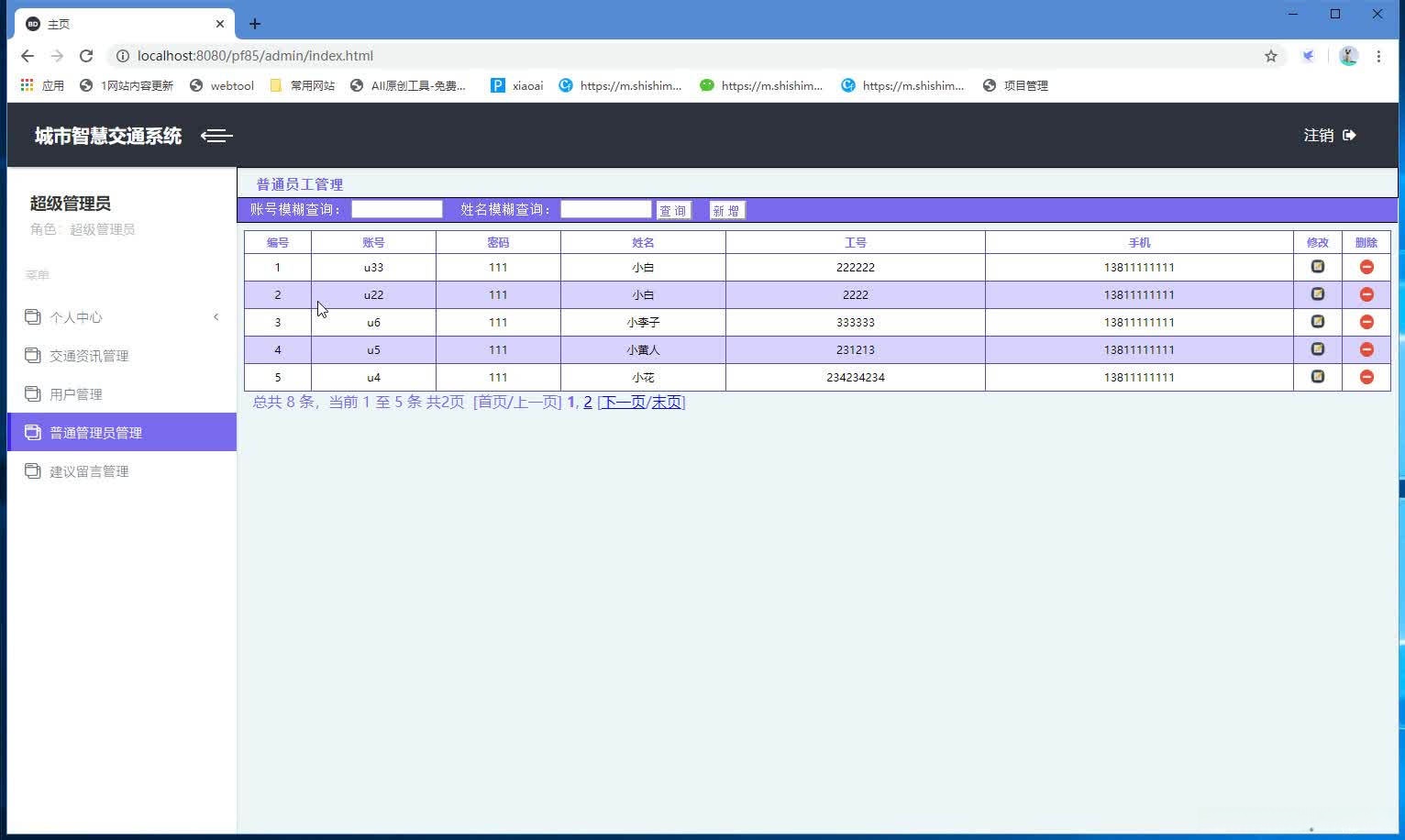1405x840 pixels.
Task: Open 交通资讯管理 in the sidebar
Action: point(89,356)
